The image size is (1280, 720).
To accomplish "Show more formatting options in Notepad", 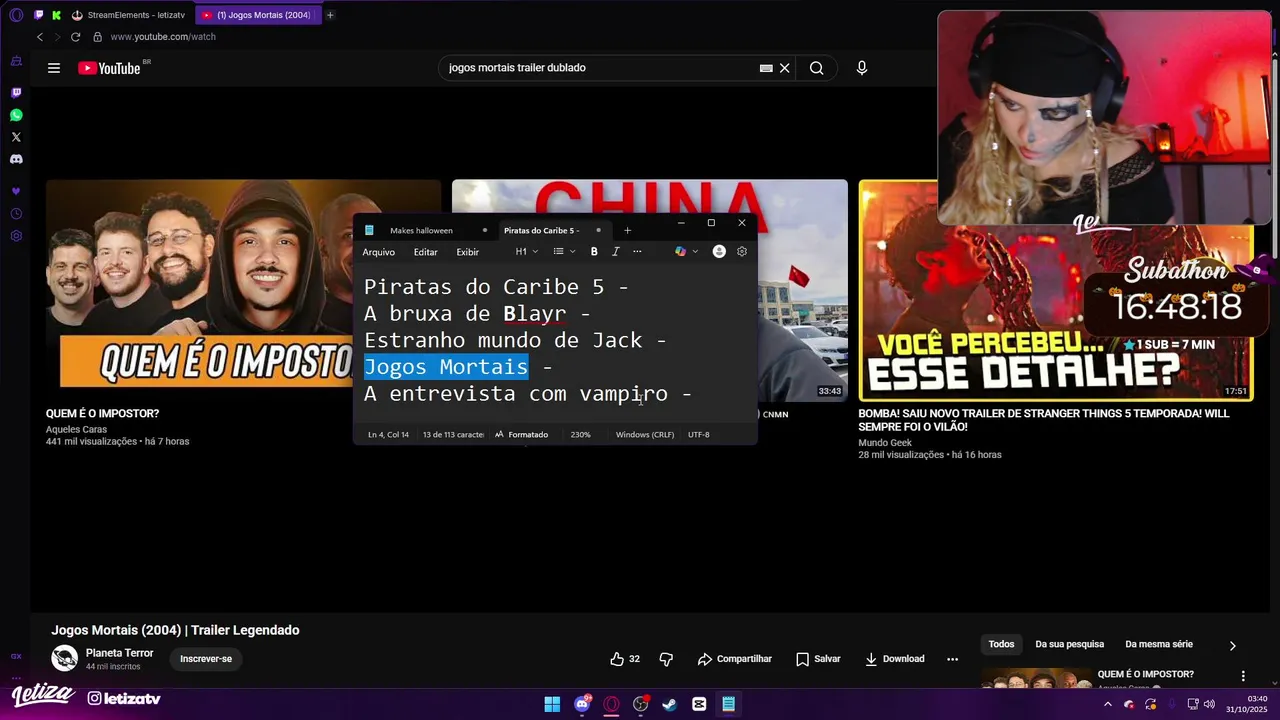I will pyautogui.click(x=637, y=252).
